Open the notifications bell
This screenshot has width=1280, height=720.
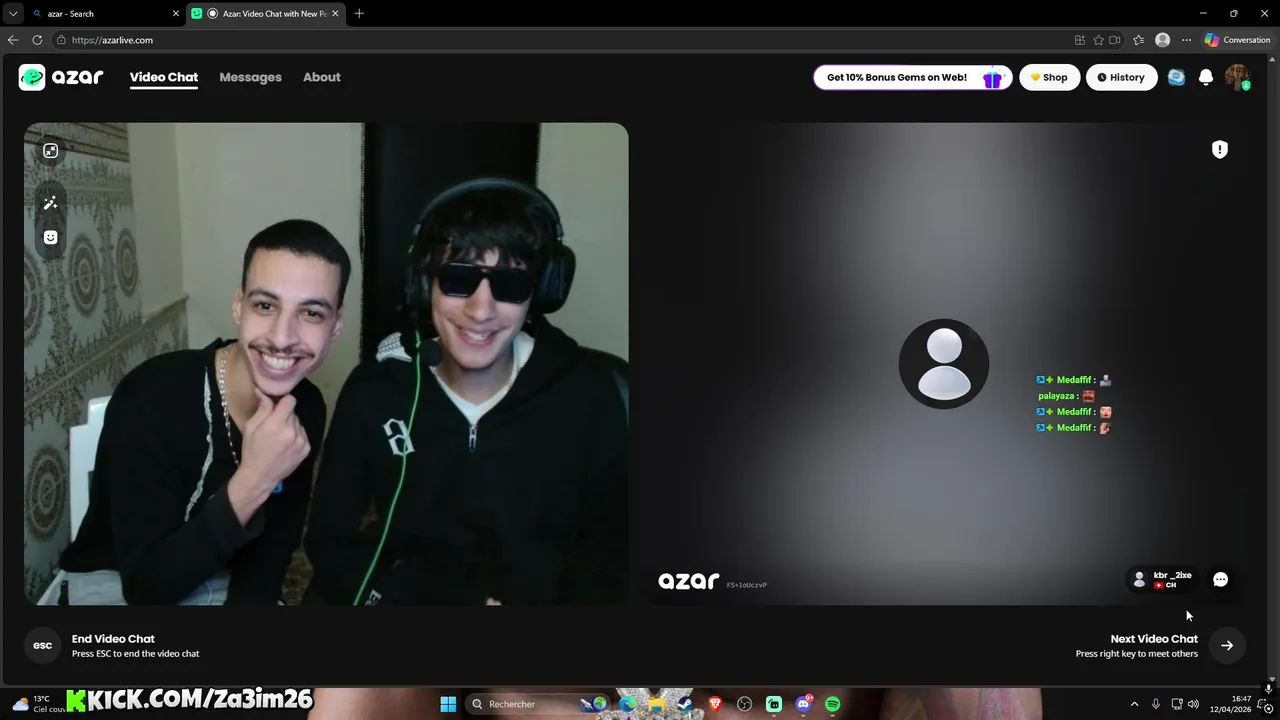pos(1206,77)
